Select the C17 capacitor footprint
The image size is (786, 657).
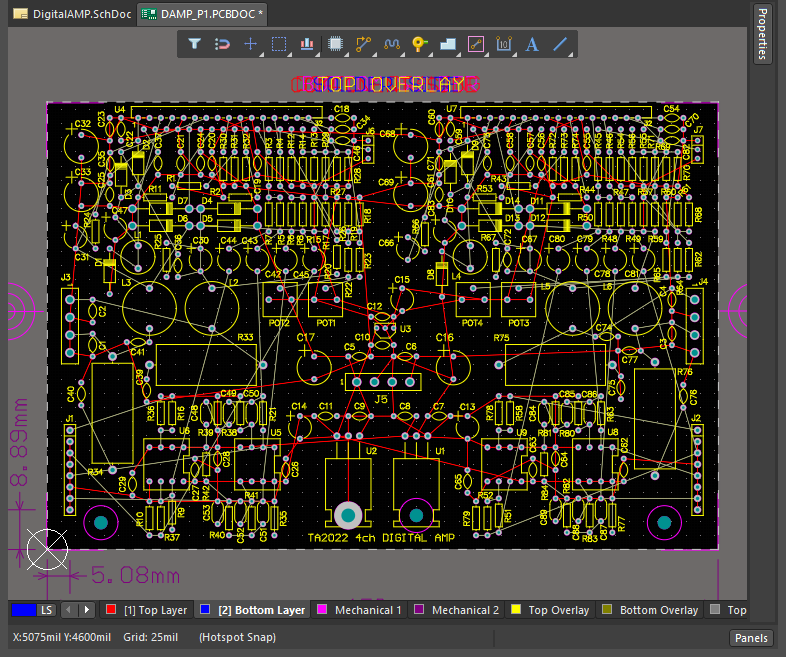314,368
